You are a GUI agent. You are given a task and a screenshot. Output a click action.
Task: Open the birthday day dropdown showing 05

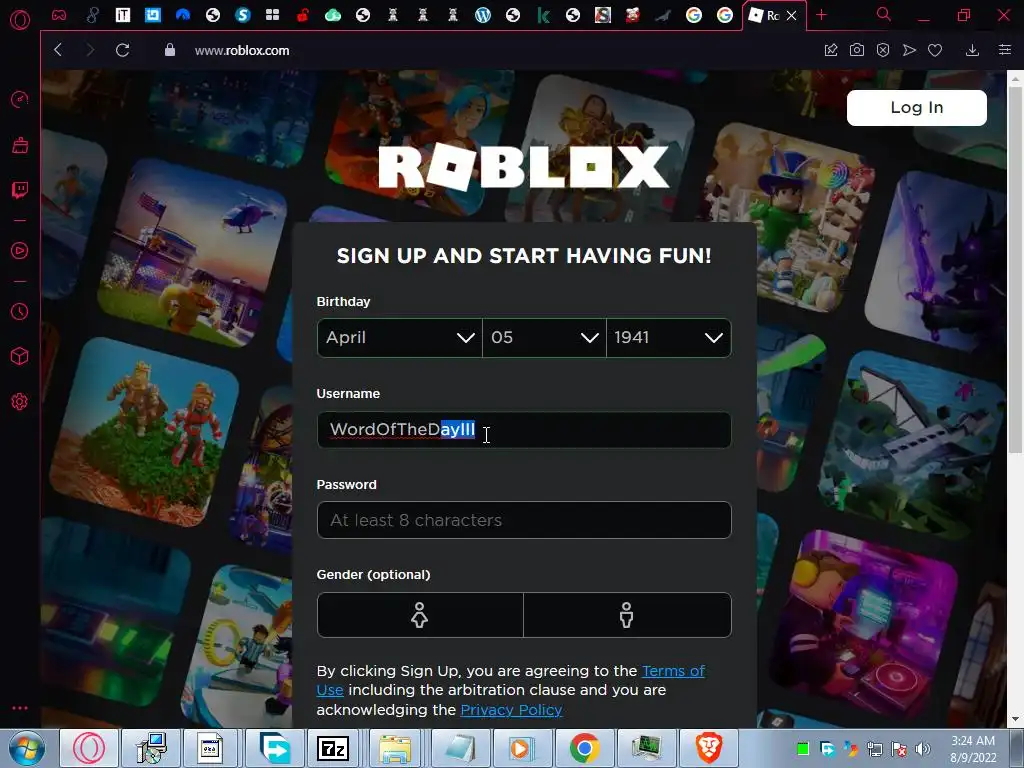545,338
